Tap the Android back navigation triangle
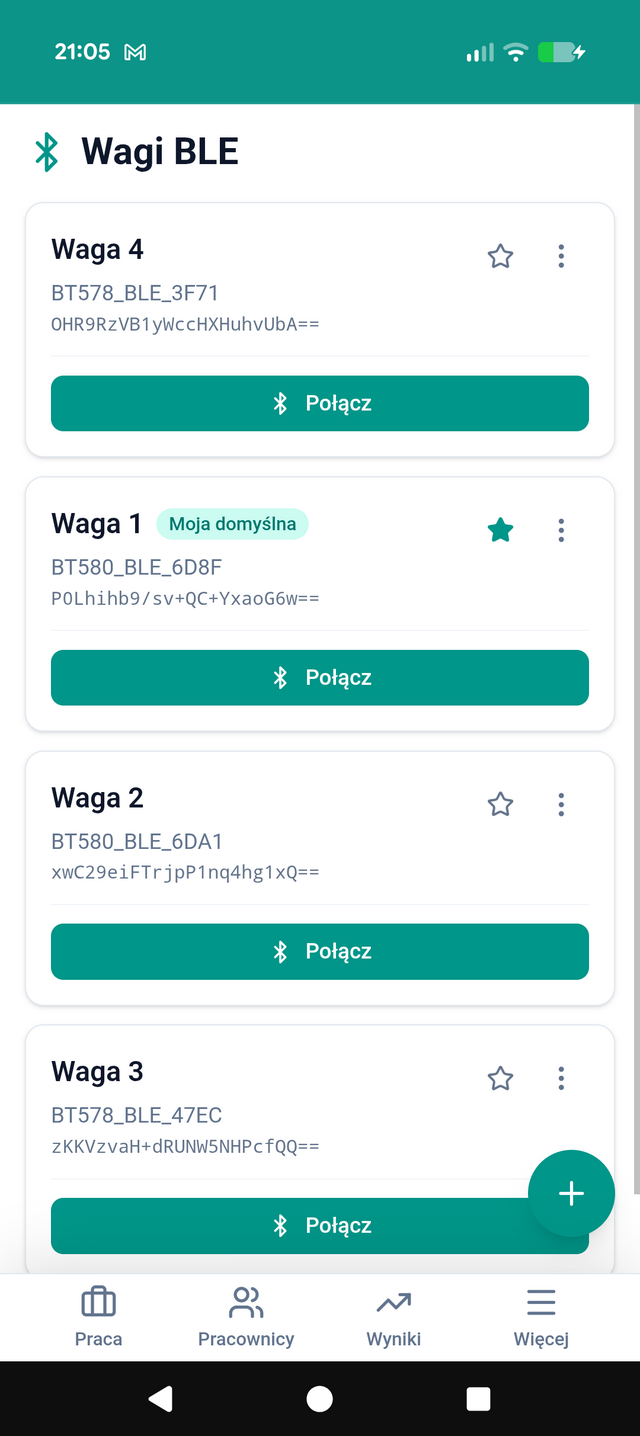This screenshot has width=640, height=1436. tap(160, 1398)
